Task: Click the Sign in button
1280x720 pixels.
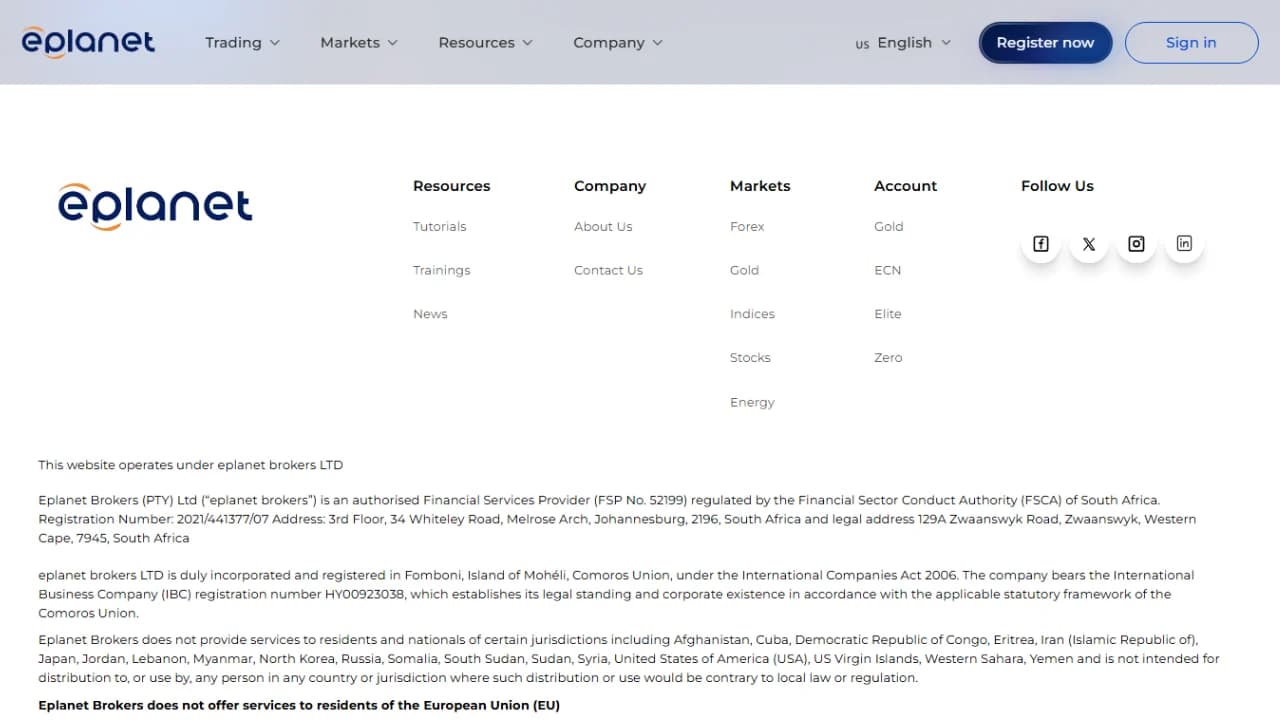Action: [1191, 43]
